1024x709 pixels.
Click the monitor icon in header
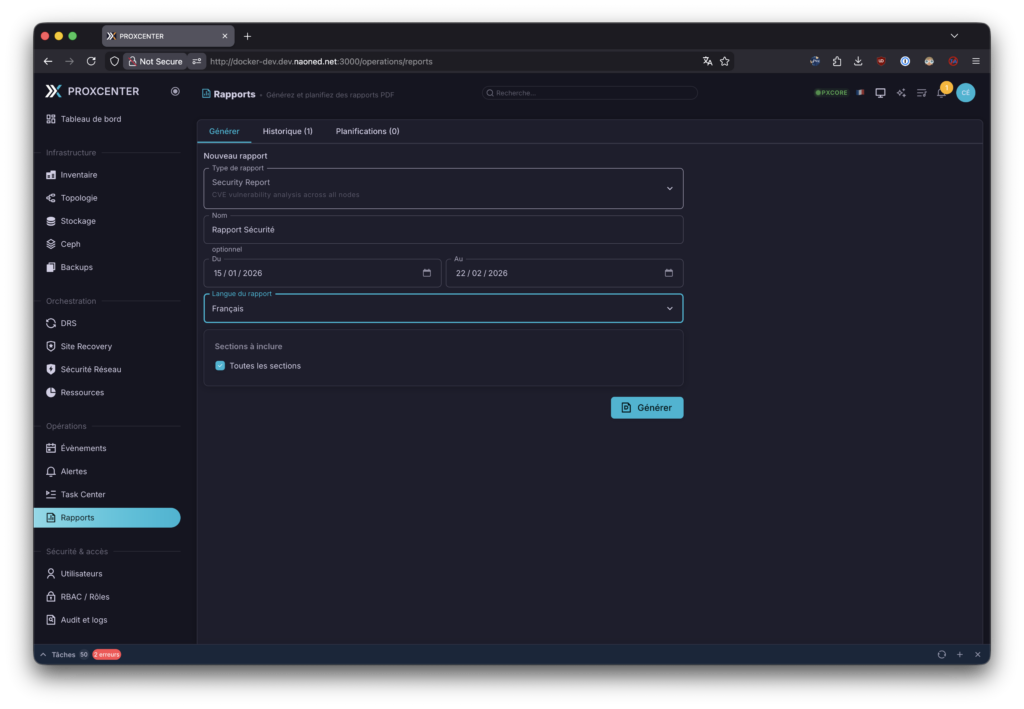(x=880, y=93)
